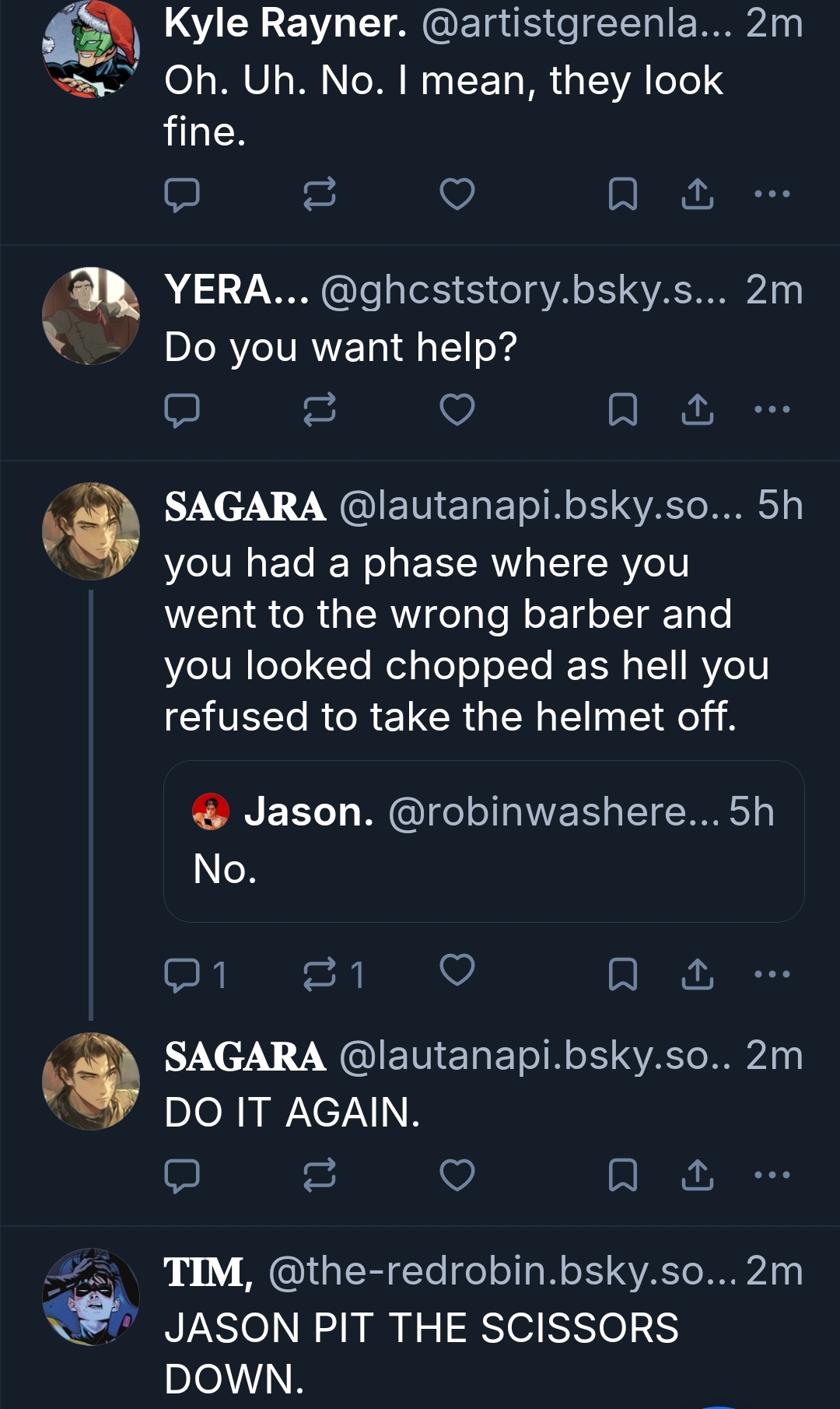
Task: Reply to Kyle Rayner's post
Action: (182, 195)
